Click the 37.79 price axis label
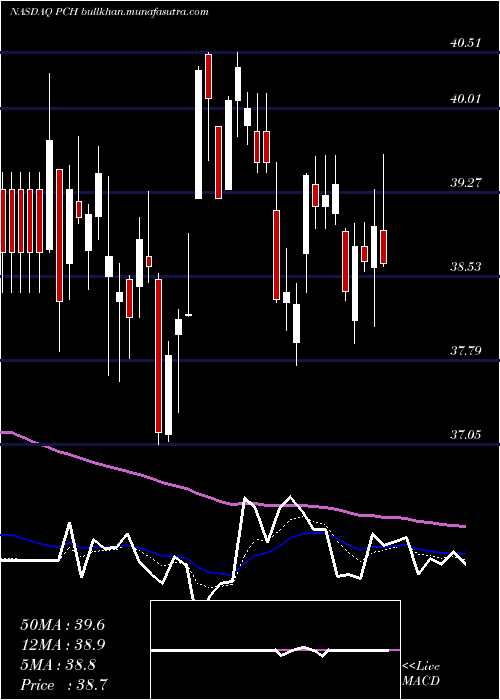This screenshot has height=700, width=500. 466,350
